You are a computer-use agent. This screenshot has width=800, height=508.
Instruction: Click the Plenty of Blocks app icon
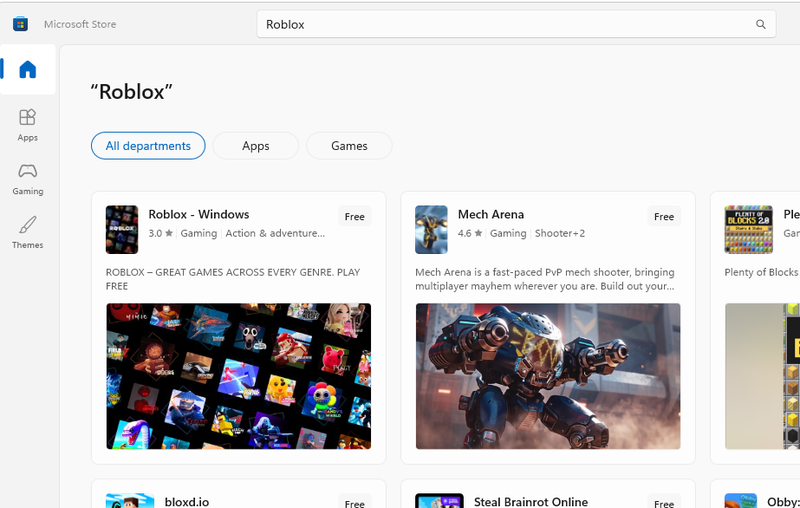pos(748,230)
